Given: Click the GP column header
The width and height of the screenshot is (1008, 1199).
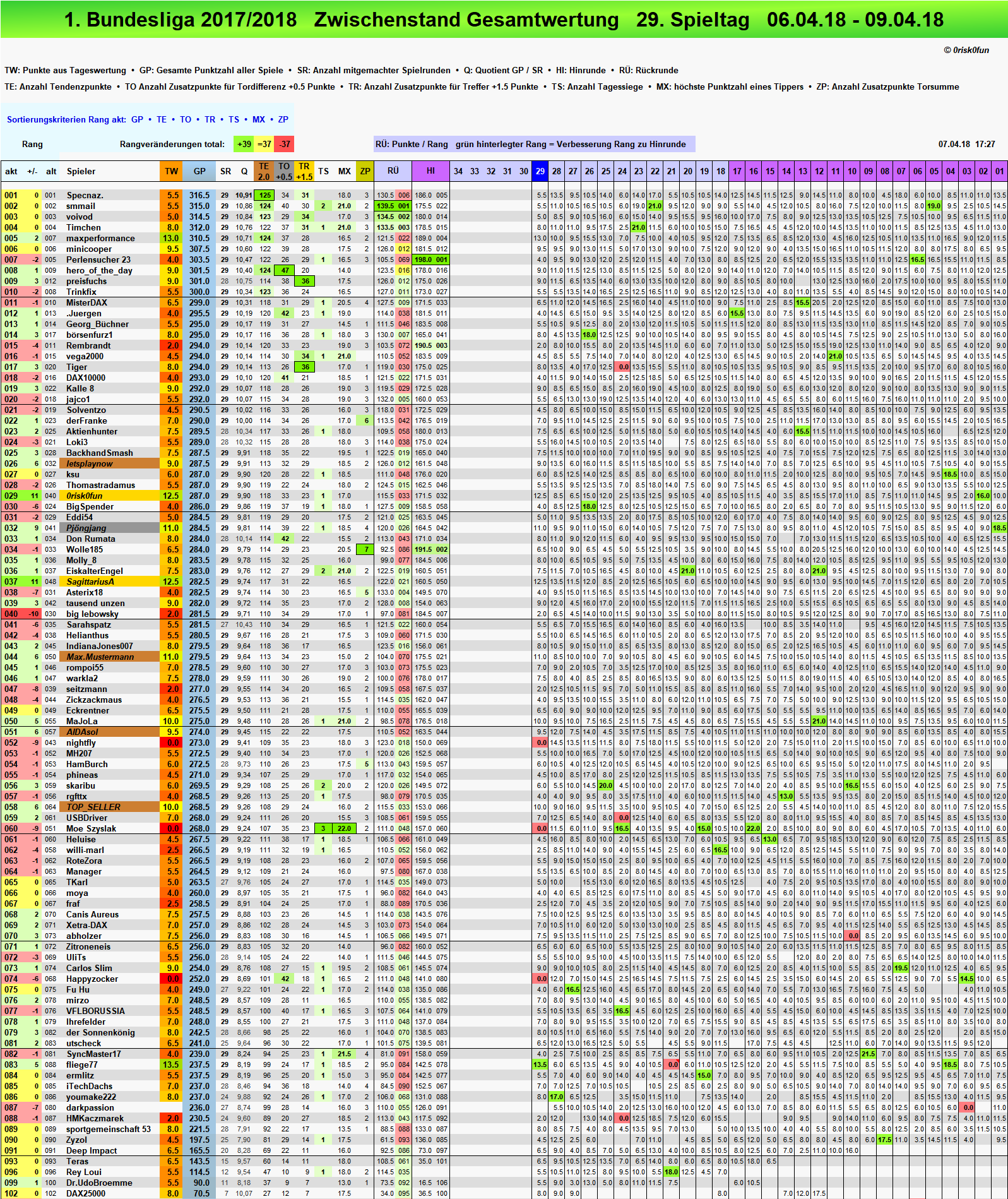Looking at the screenshot, I should (x=199, y=171).
